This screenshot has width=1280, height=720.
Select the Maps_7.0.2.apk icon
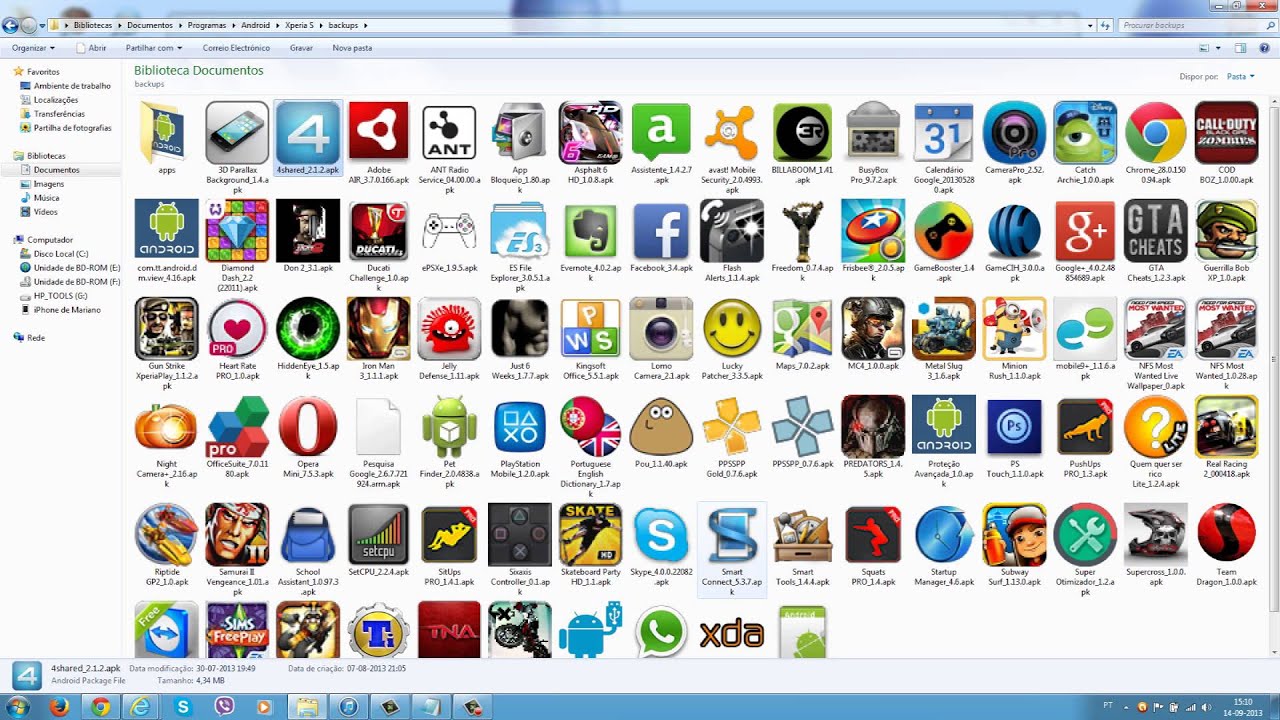(802, 328)
